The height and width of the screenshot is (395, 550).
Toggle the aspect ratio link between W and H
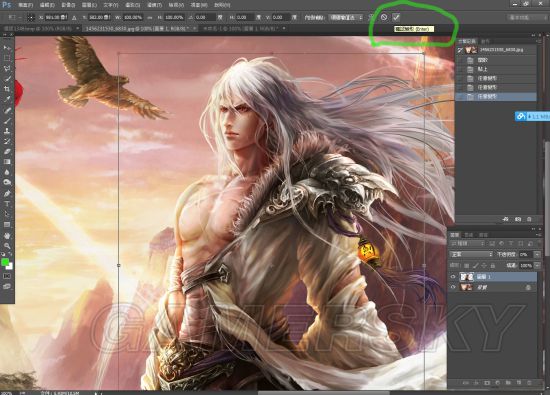point(150,17)
